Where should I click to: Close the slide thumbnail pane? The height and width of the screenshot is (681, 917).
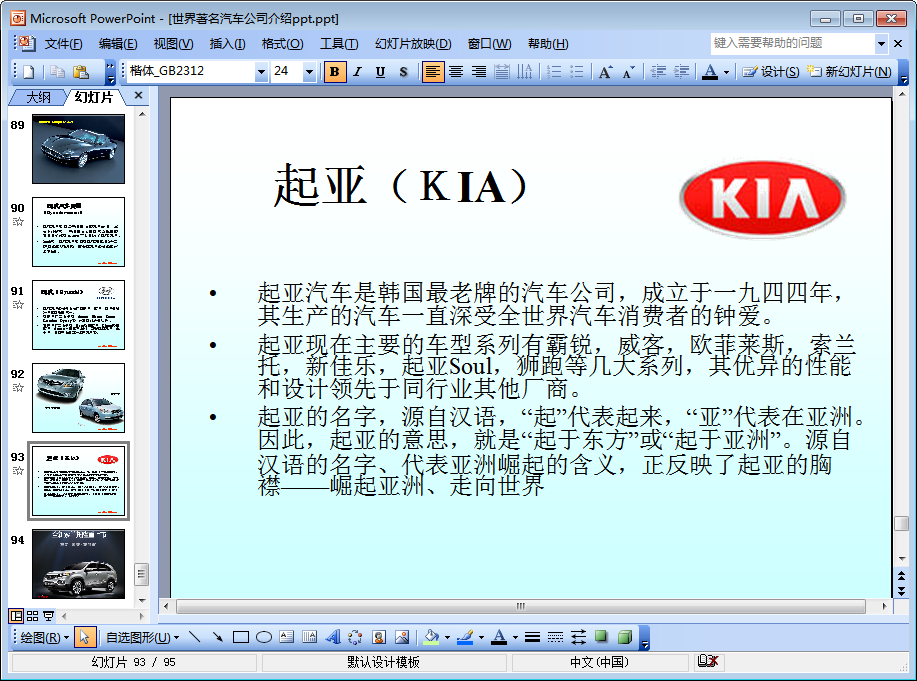pyautogui.click(x=138, y=95)
